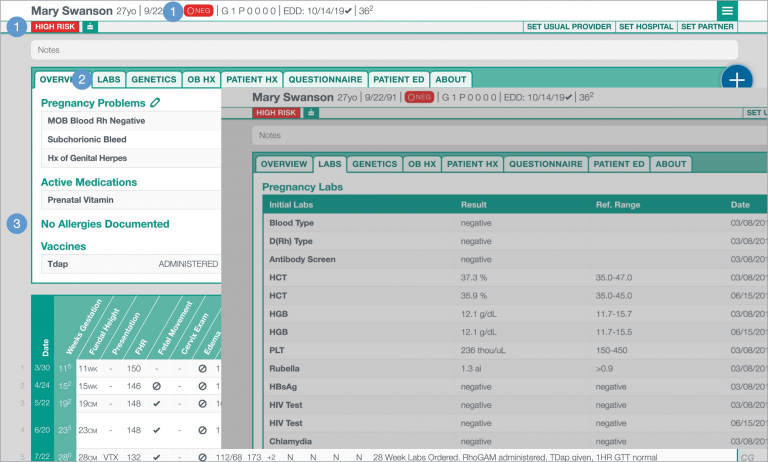Click the FHR 150 cell for 3/30

[x=133, y=368]
